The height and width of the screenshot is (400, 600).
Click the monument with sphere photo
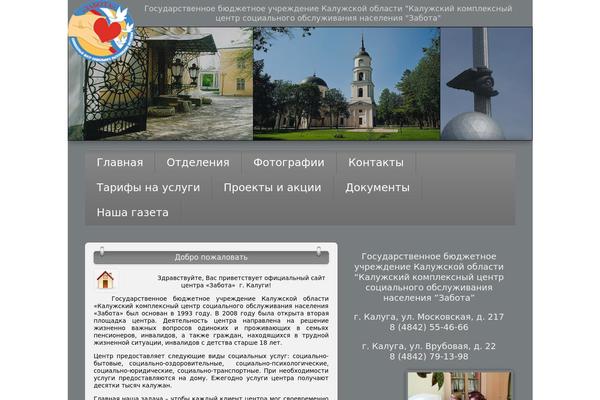point(486,83)
